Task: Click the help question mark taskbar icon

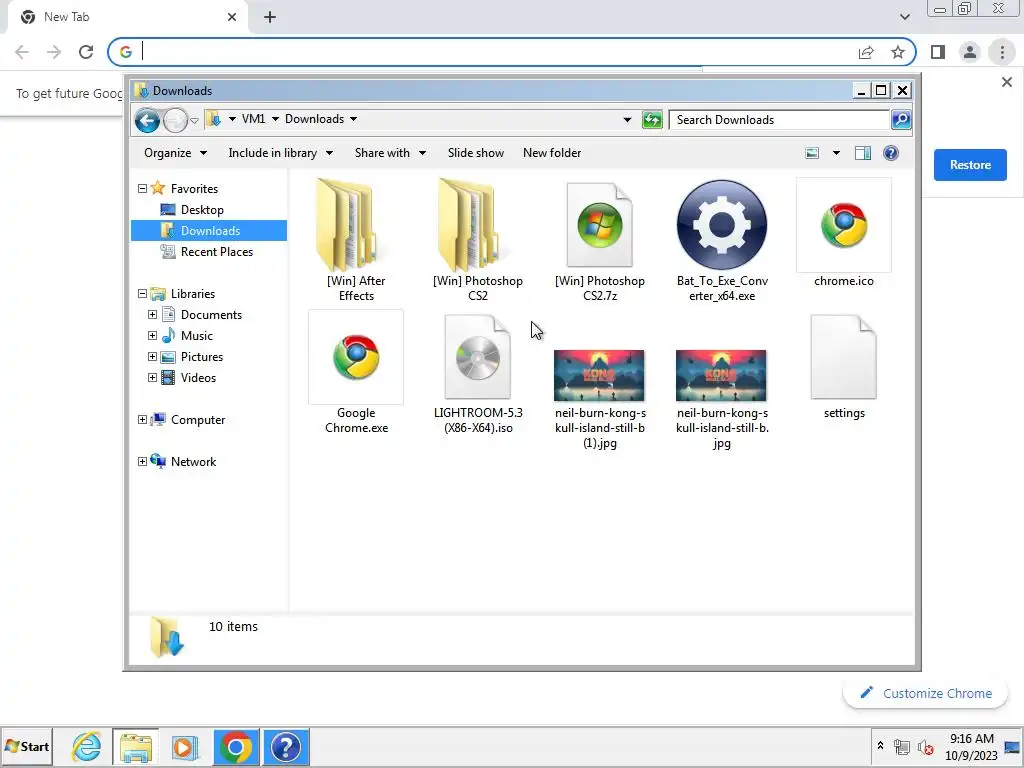Action: [x=285, y=746]
